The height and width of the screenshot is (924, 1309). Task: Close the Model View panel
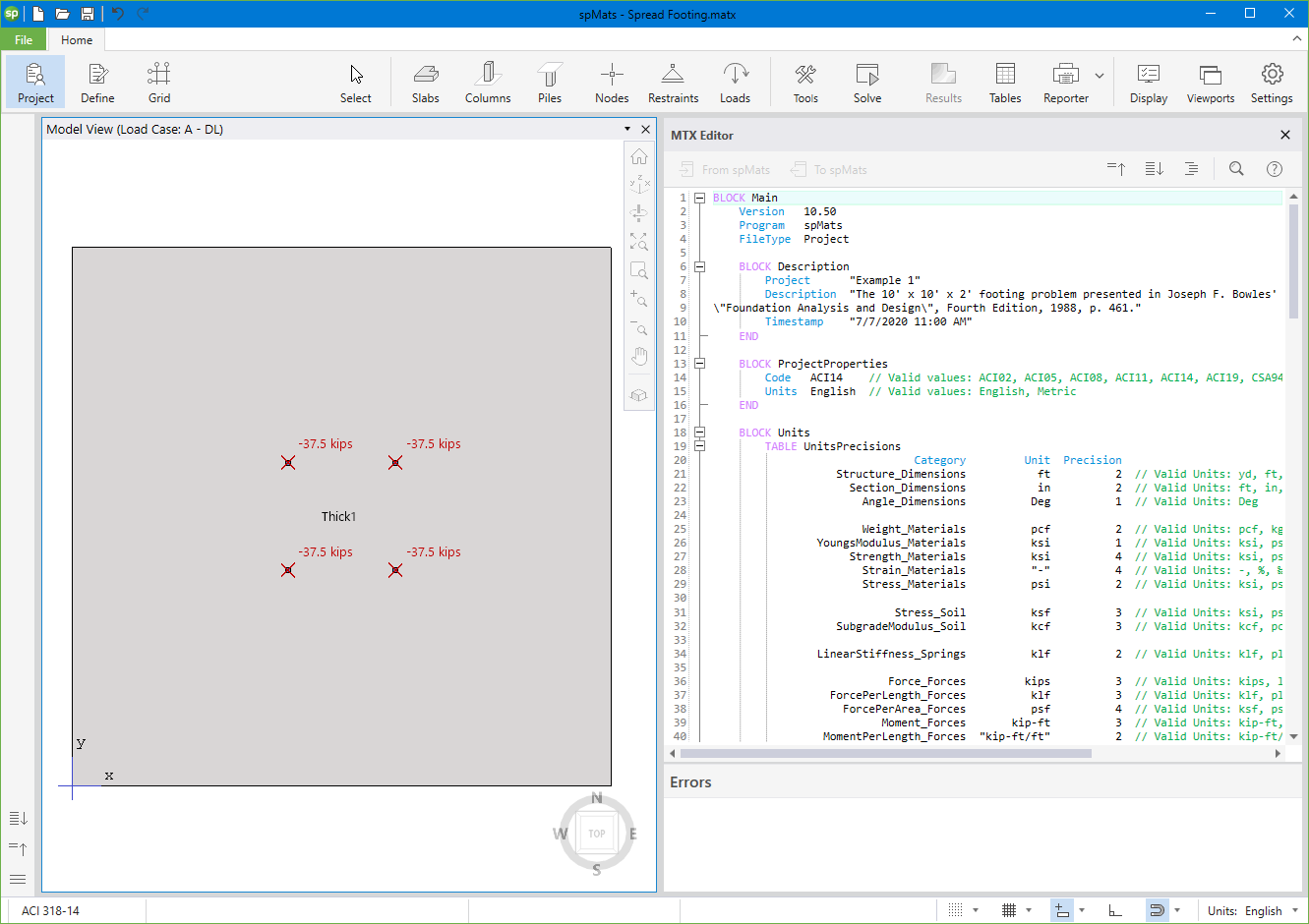tap(646, 129)
